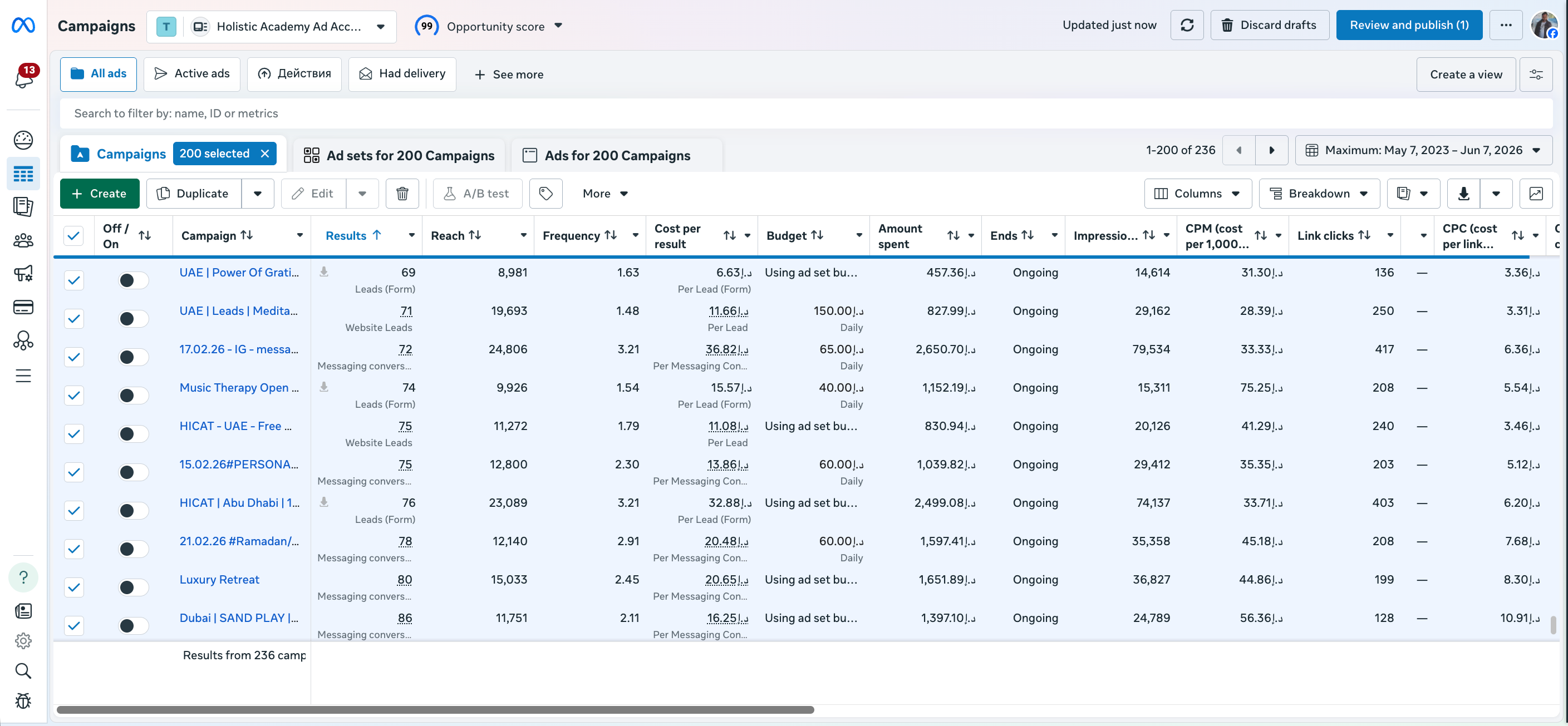The height and width of the screenshot is (726, 1568).
Task: Uncheck the UAE | Power Of Grati... row
Action: 73,280
